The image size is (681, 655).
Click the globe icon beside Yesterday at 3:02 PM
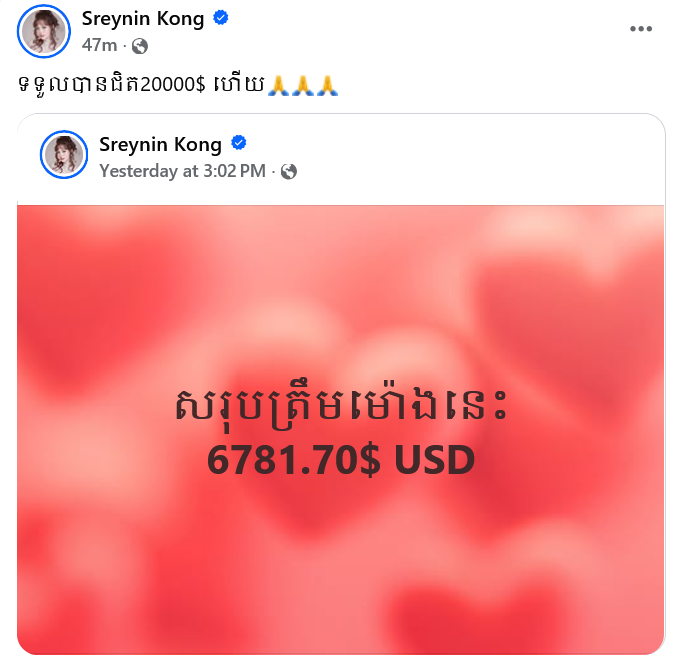(288, 172)
